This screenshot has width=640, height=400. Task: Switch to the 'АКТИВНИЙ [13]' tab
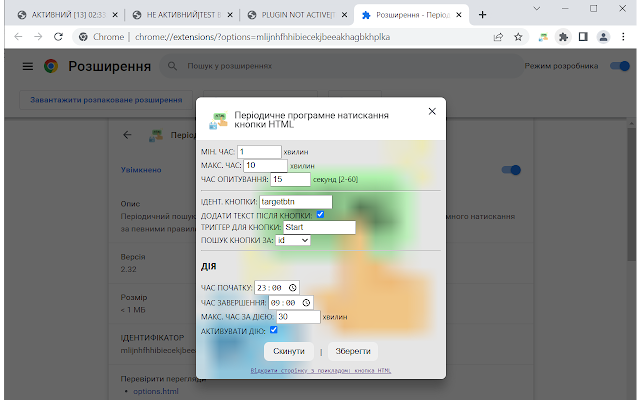click(x=68, y=15)
